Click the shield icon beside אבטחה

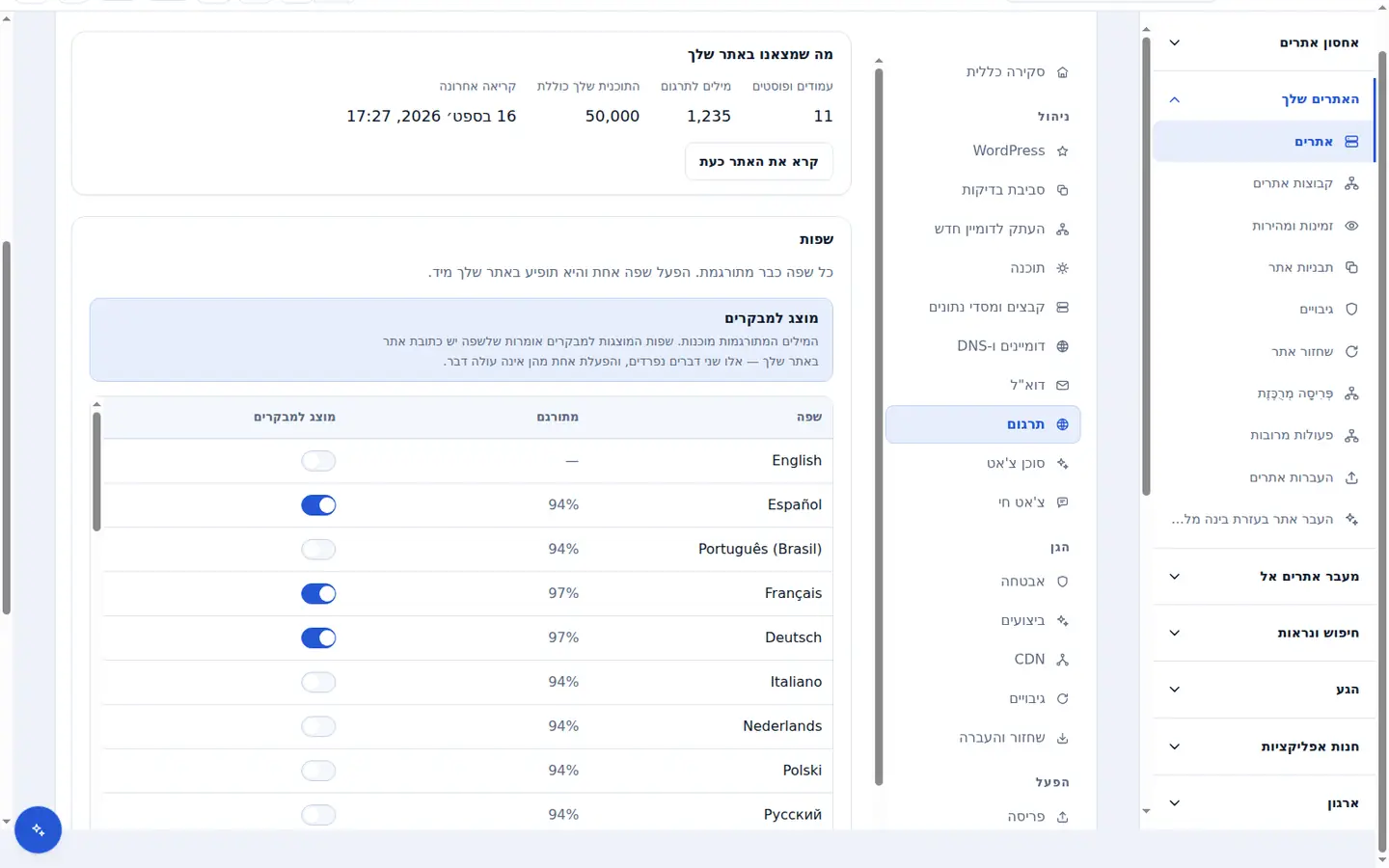(1062, 582)
